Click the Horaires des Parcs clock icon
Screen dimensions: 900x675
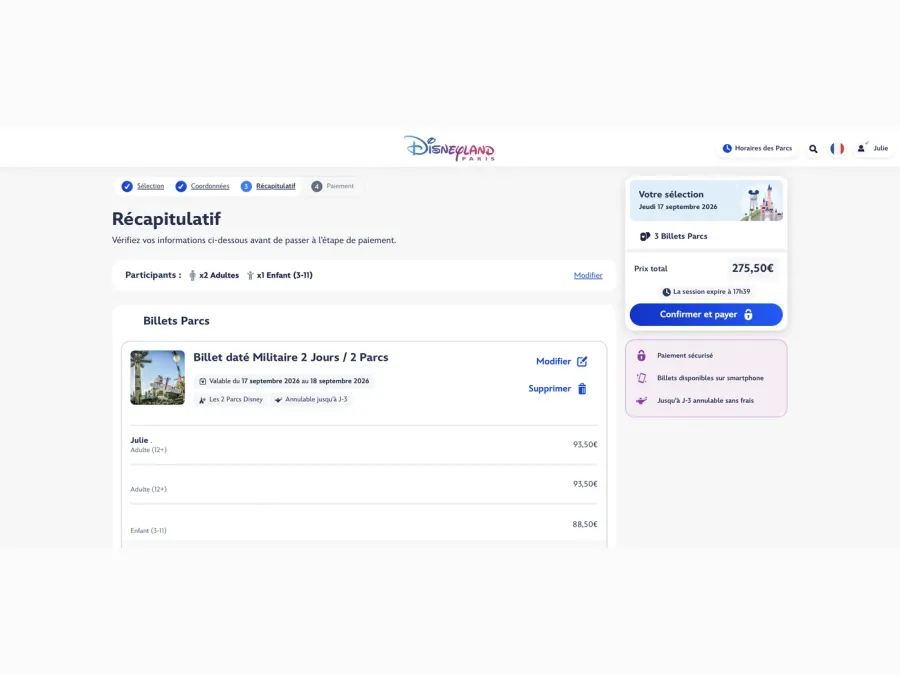point(727,148)
